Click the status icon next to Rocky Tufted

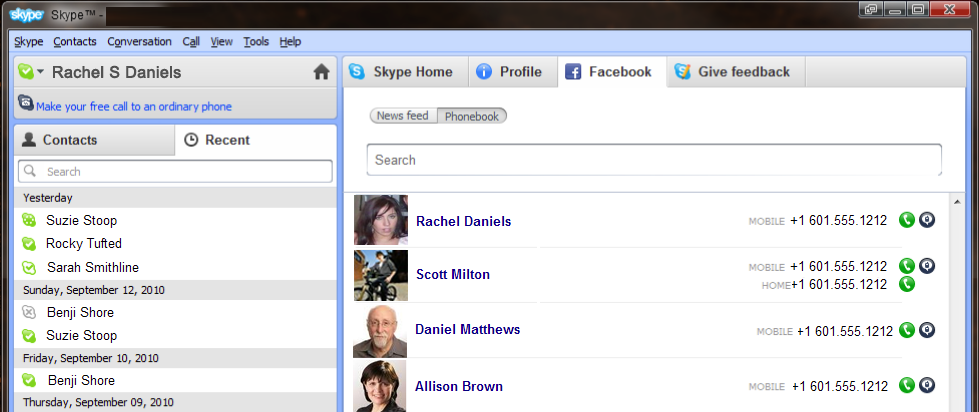coord(28,243)
